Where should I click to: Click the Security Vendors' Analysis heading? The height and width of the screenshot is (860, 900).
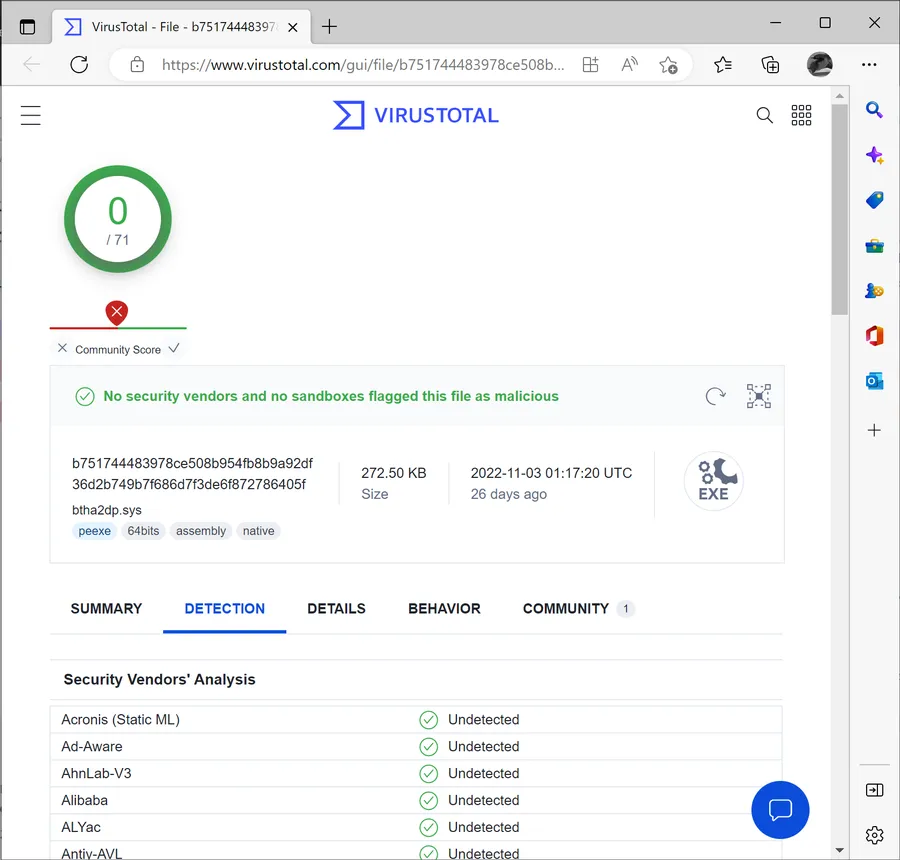160,679
